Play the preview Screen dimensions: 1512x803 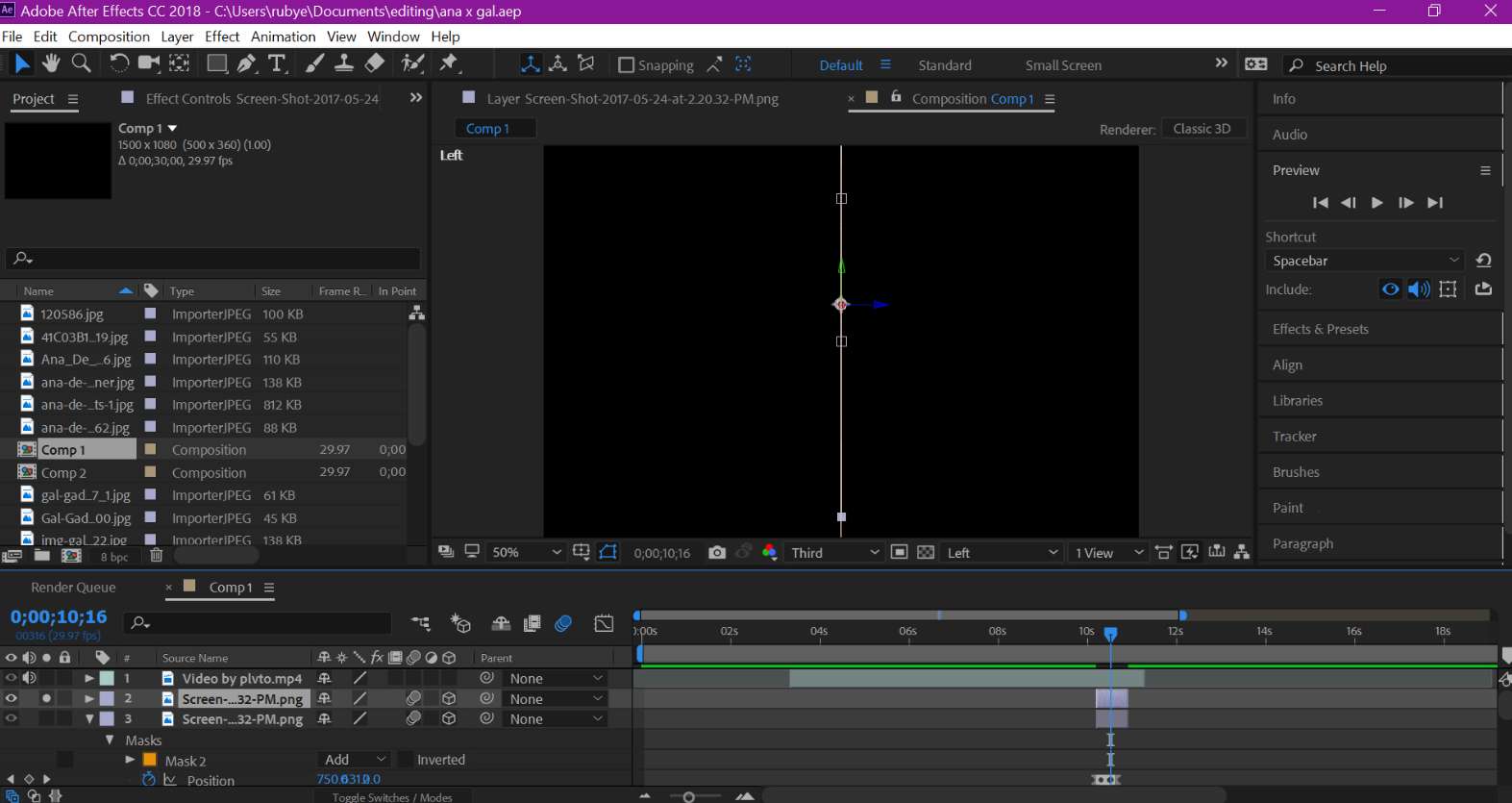[x=1376, y=203]
